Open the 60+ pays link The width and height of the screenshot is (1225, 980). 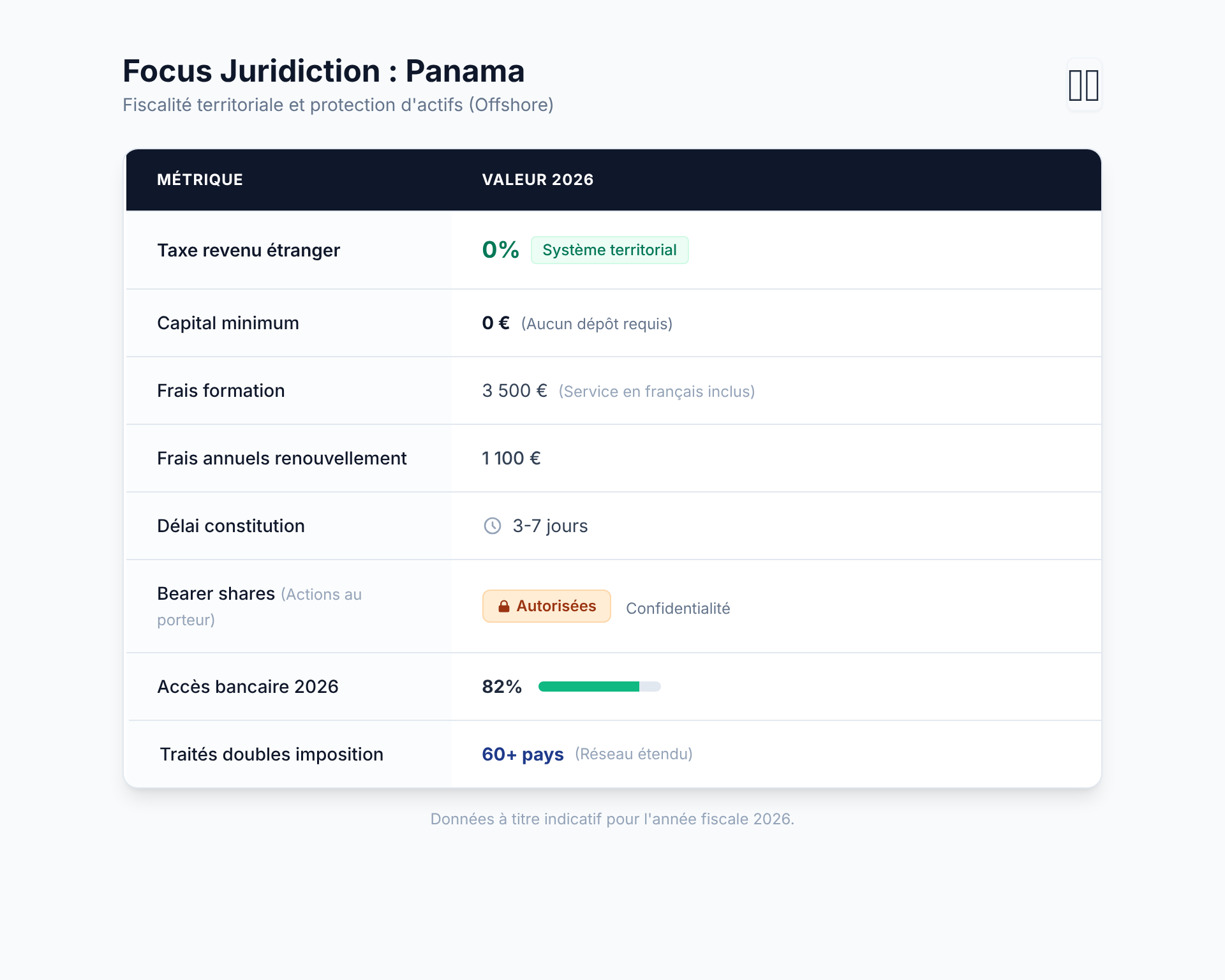[x=522, y=754]
